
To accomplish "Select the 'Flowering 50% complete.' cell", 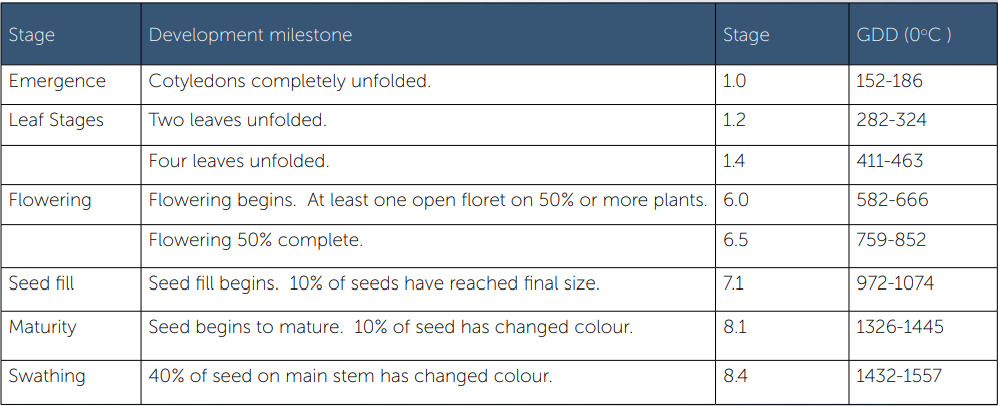I will tap(428, 246).
